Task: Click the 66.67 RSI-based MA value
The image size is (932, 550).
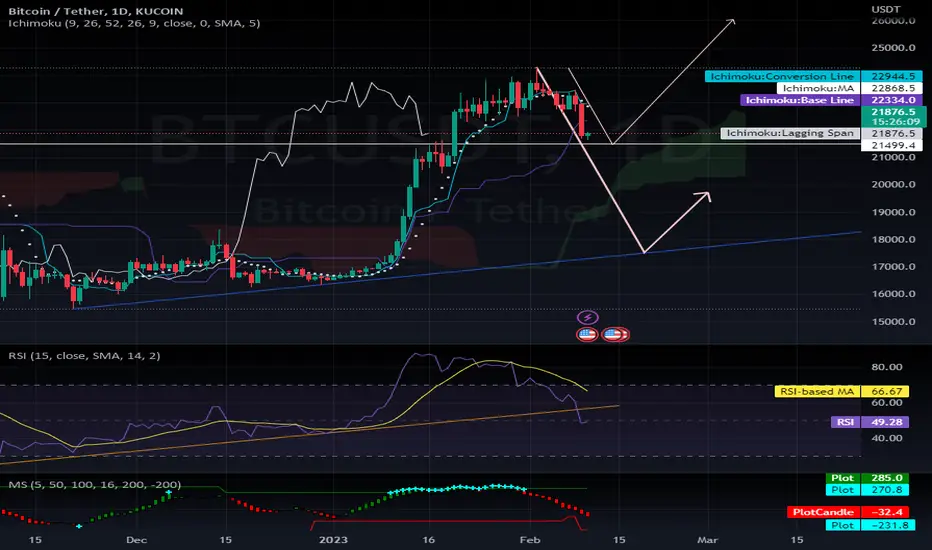Action: (x=886, y=391)
